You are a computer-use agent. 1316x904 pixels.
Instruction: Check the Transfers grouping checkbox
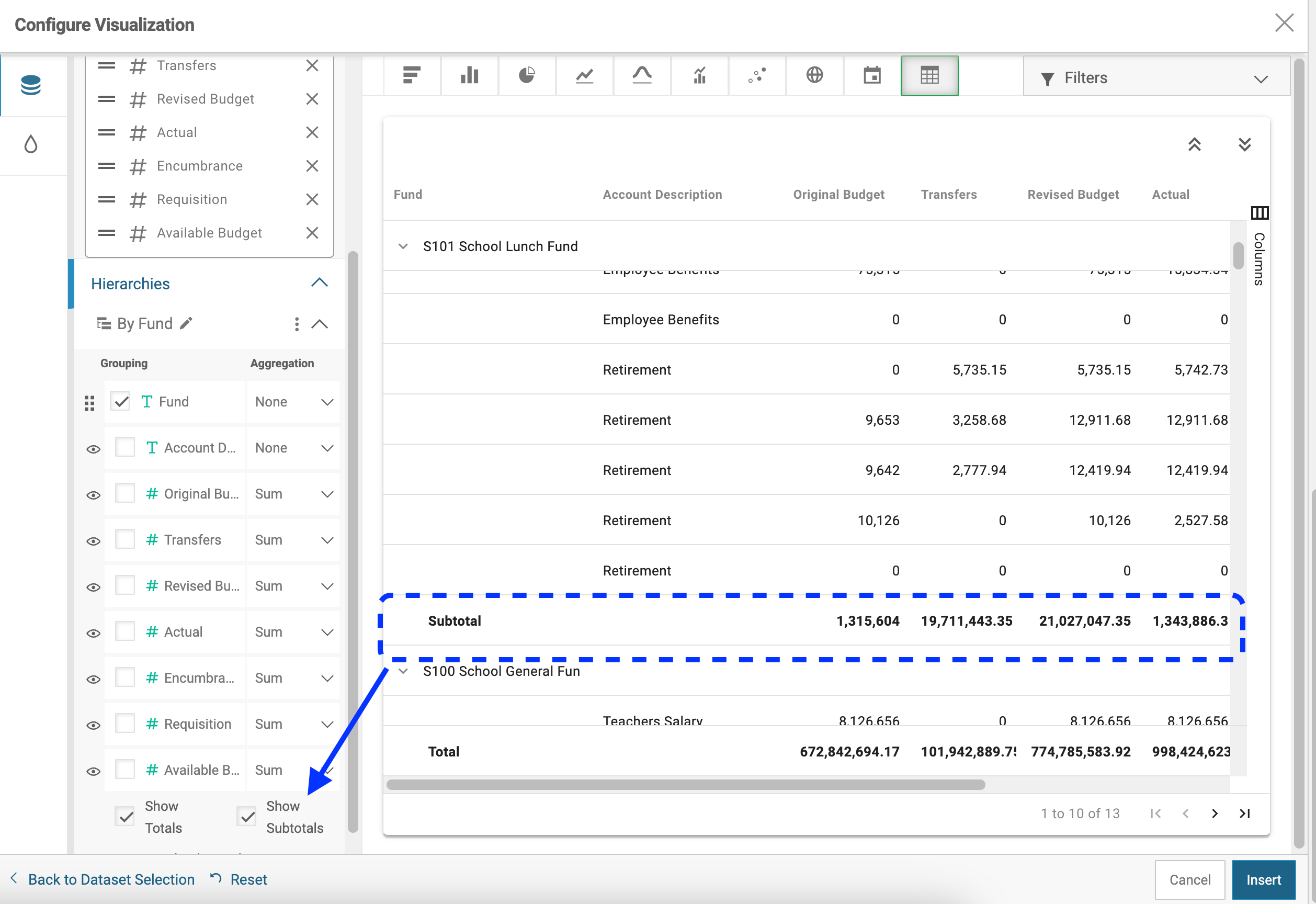point(124,539)
